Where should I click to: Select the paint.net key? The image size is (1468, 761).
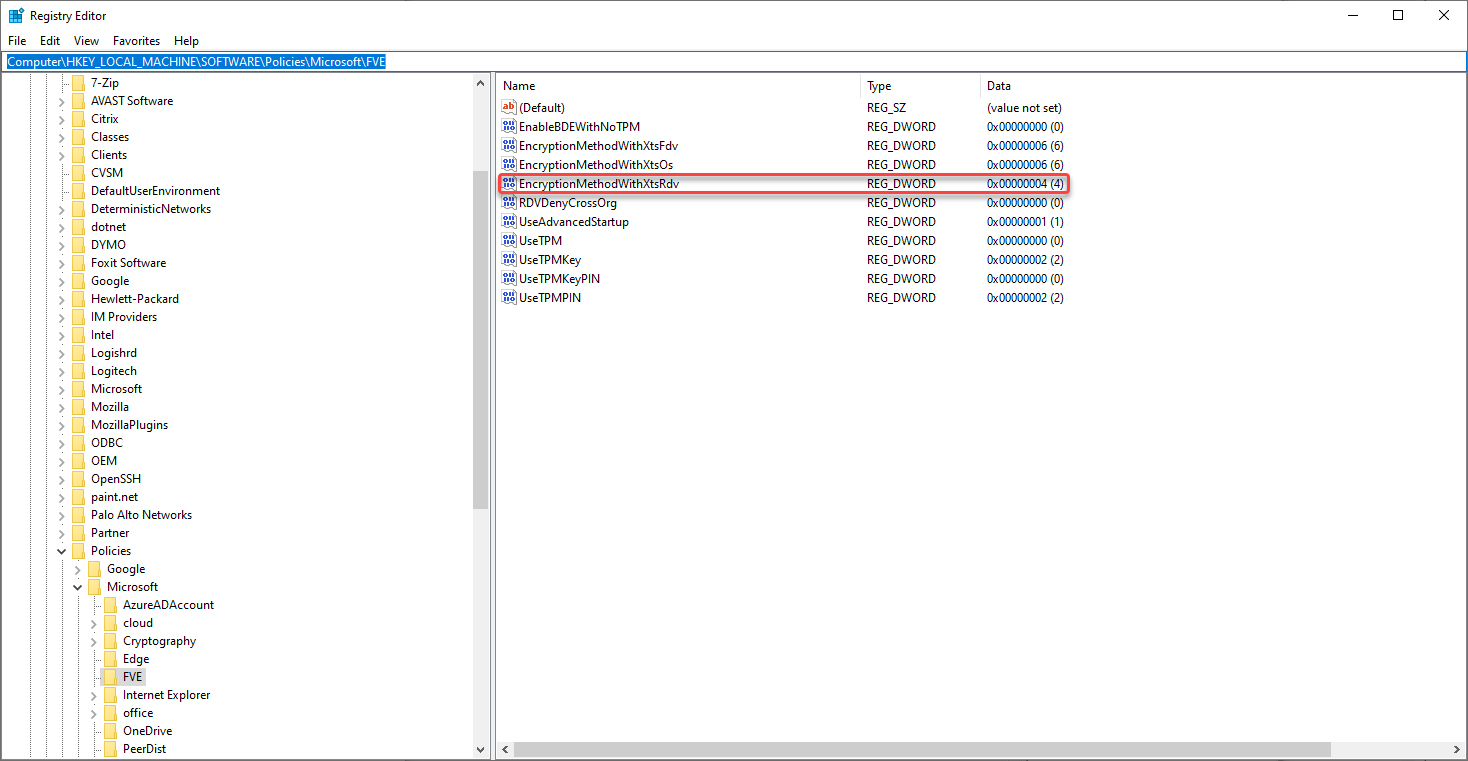(x=114, y=497)
